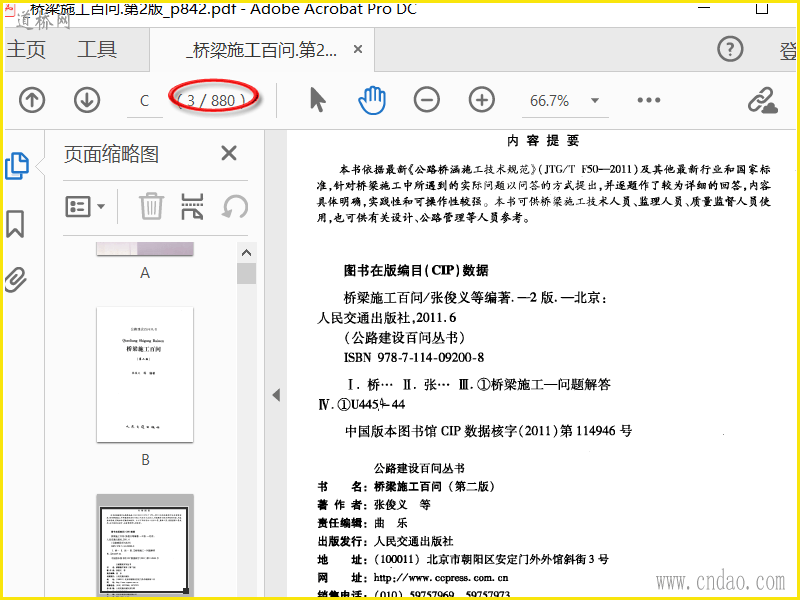Click the Acrobat app icon in the title bar
Viewport: 800px width, 600px height.
pyautogui.click(x=11, y=9)
